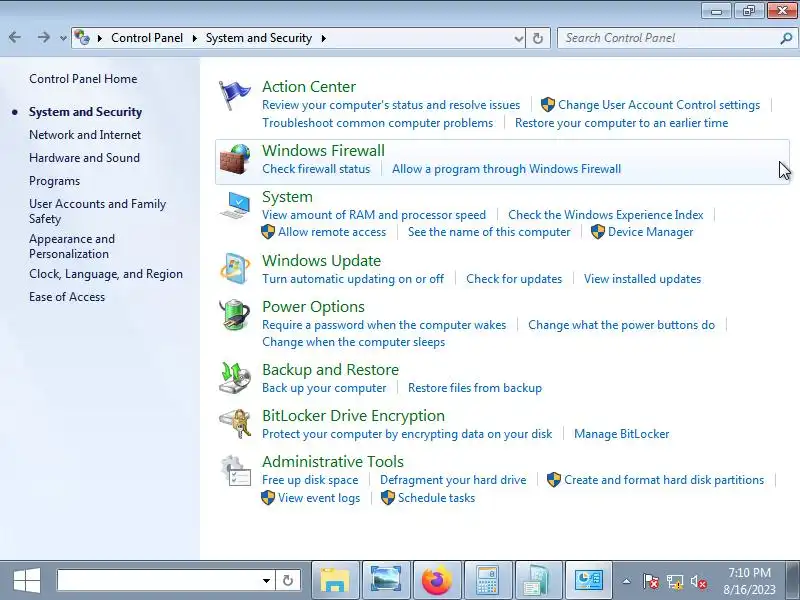Click the Windows Firewall brick wall icon
Viewport: 800px width, 600px height.
[235, 159]
